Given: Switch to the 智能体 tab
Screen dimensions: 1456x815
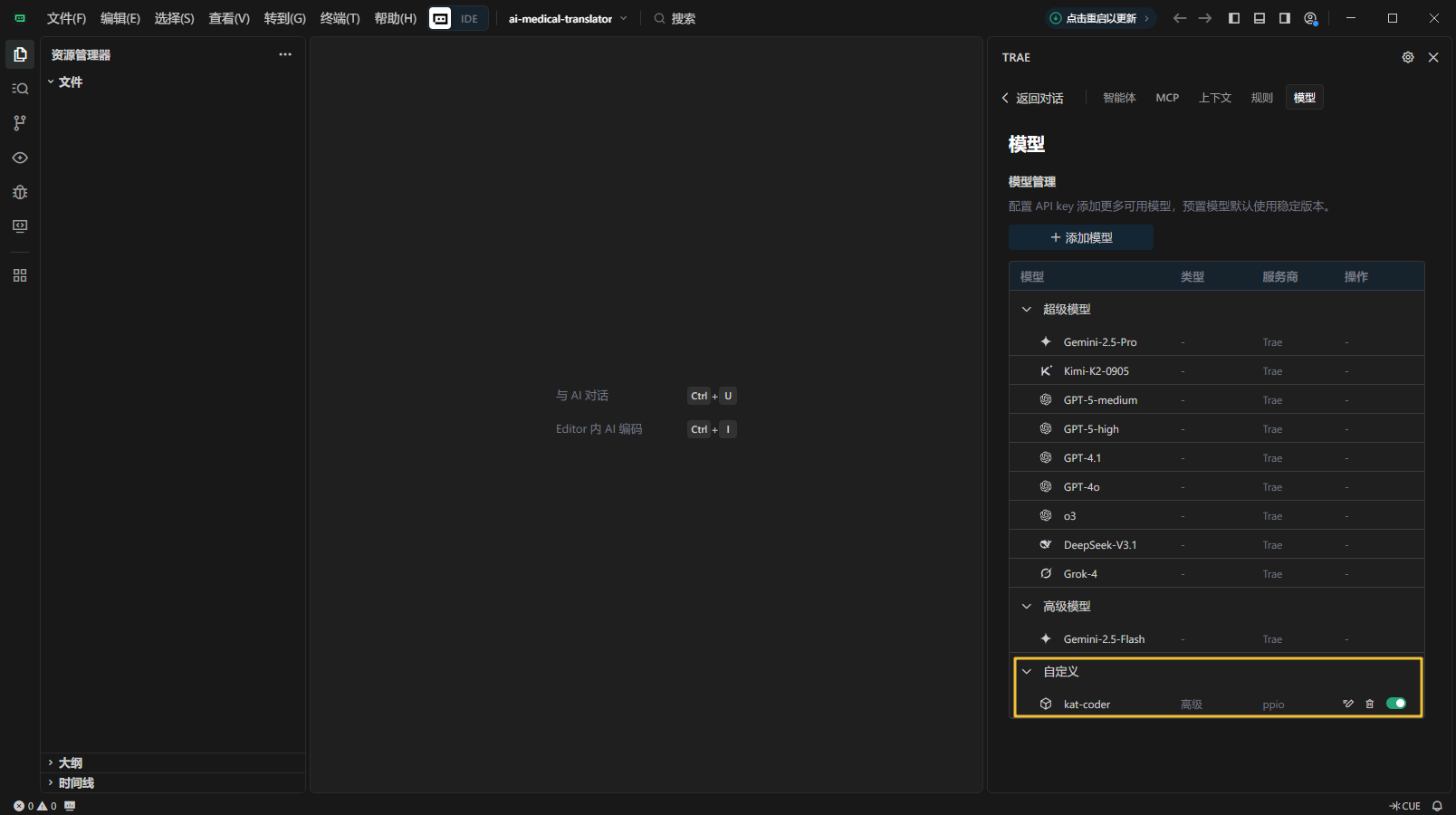Looking at the screenshot, I should pos(1119,98).
